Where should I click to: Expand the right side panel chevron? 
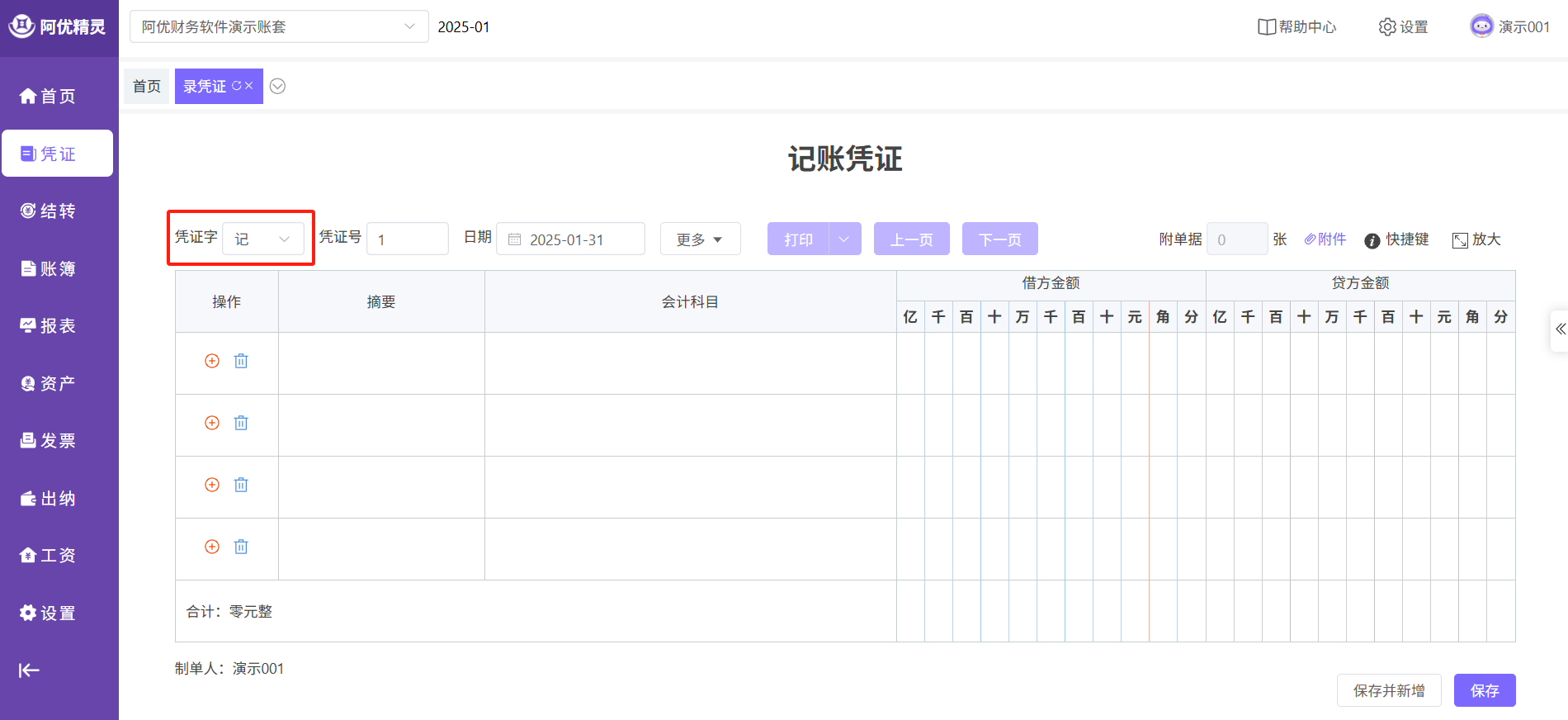click(x=1560, y=329)
